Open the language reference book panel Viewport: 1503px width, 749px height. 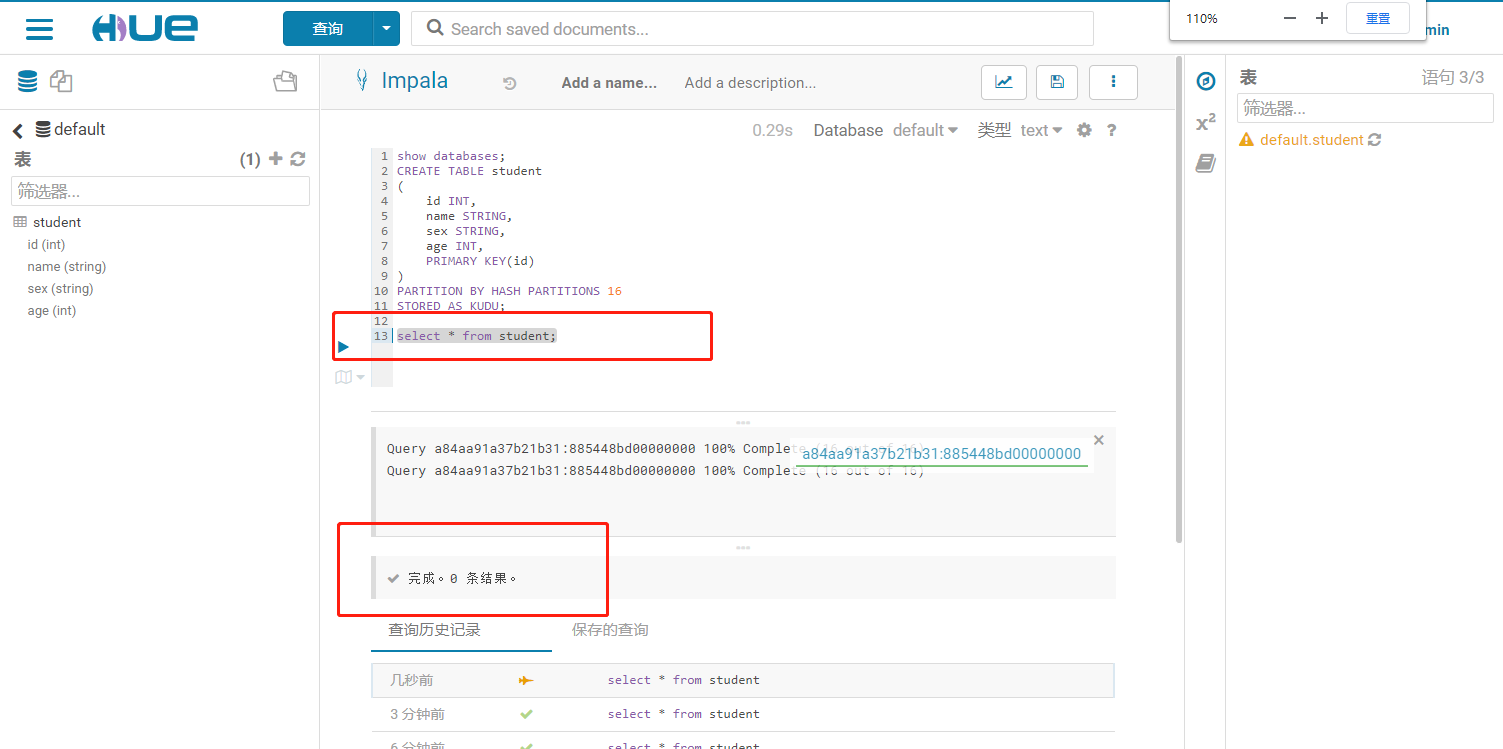[x=1206, y=163]
